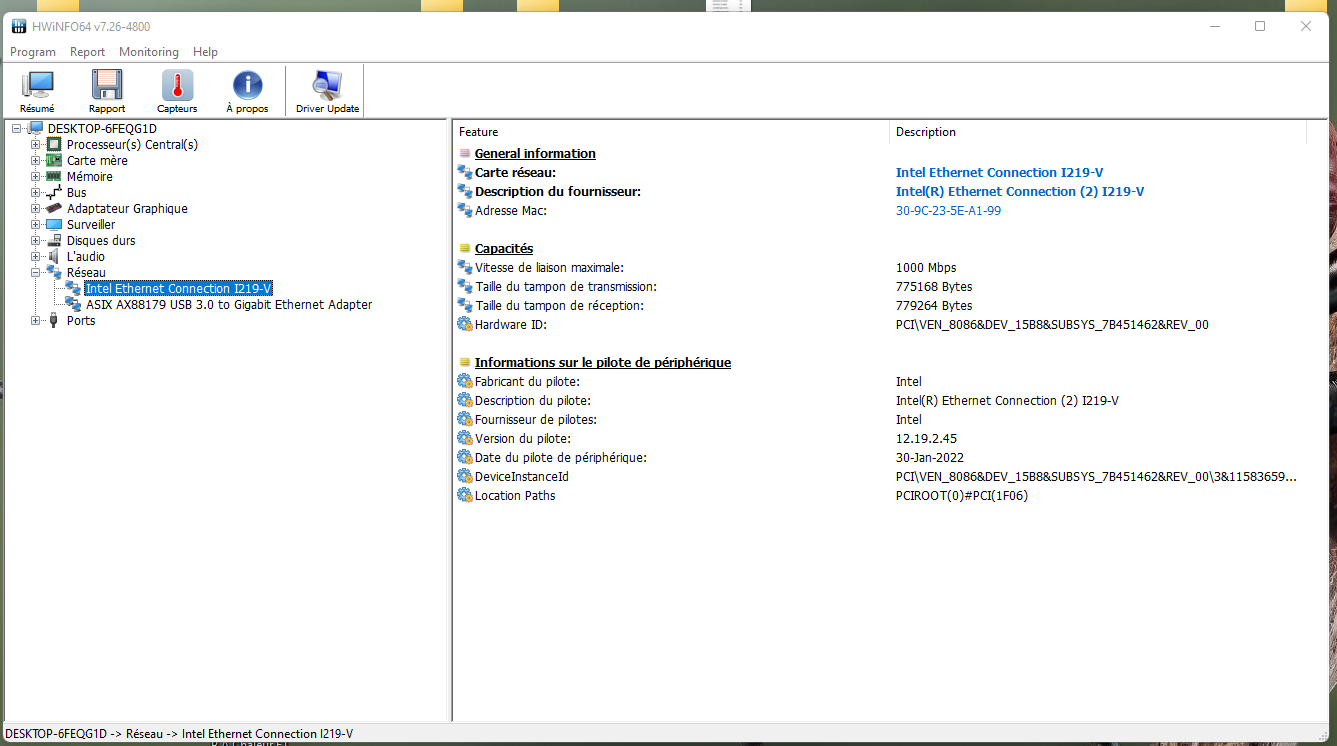Click icon next to Capacités header
This screenshot has width=1337, height=746.
click(x=464, y=248)
